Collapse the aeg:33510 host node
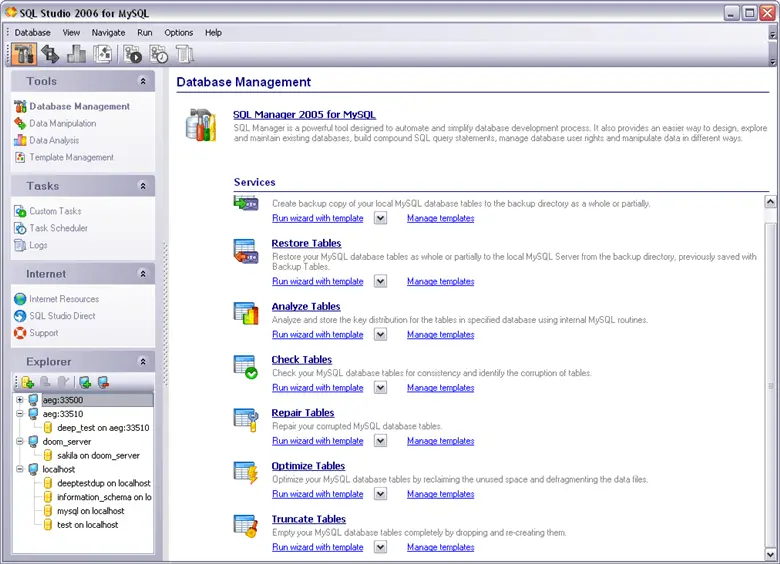The image size is (780, 564). click(x=19, y=414)
